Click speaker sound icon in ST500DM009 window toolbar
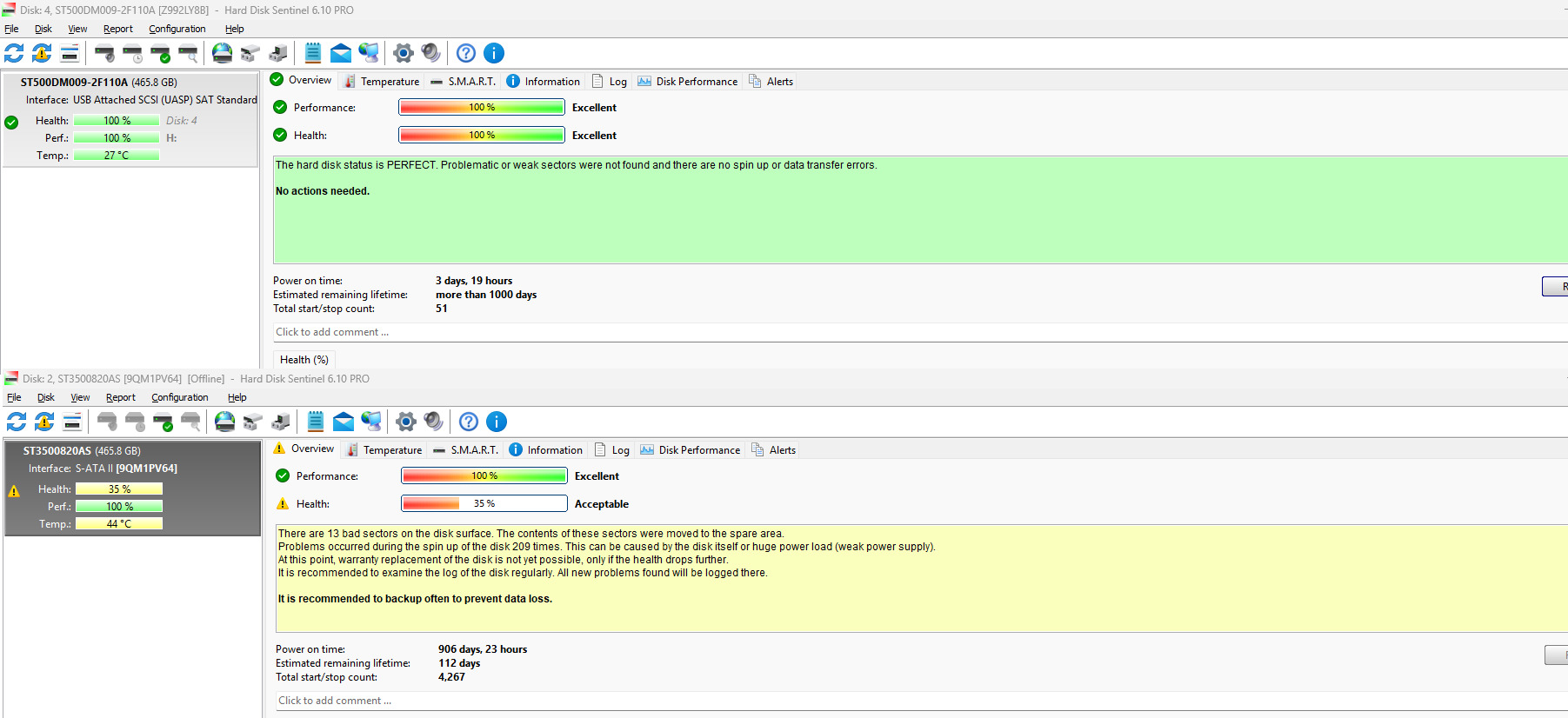Image resolution: width=1568 pixels, height=718 pixels. [430, 53]
